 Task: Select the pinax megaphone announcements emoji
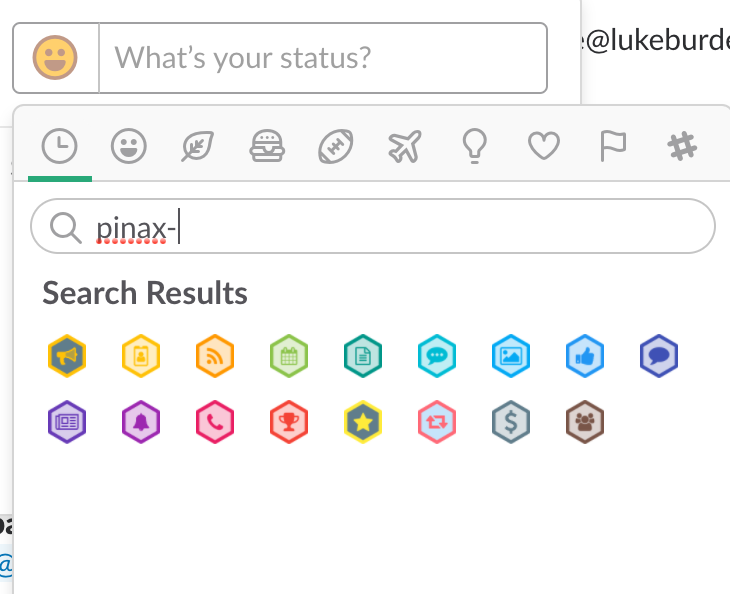tap(67, 355)
